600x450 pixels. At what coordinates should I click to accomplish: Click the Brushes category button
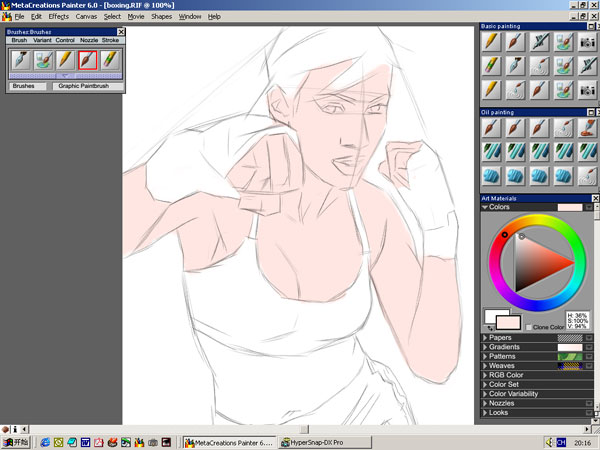[25, 86]
